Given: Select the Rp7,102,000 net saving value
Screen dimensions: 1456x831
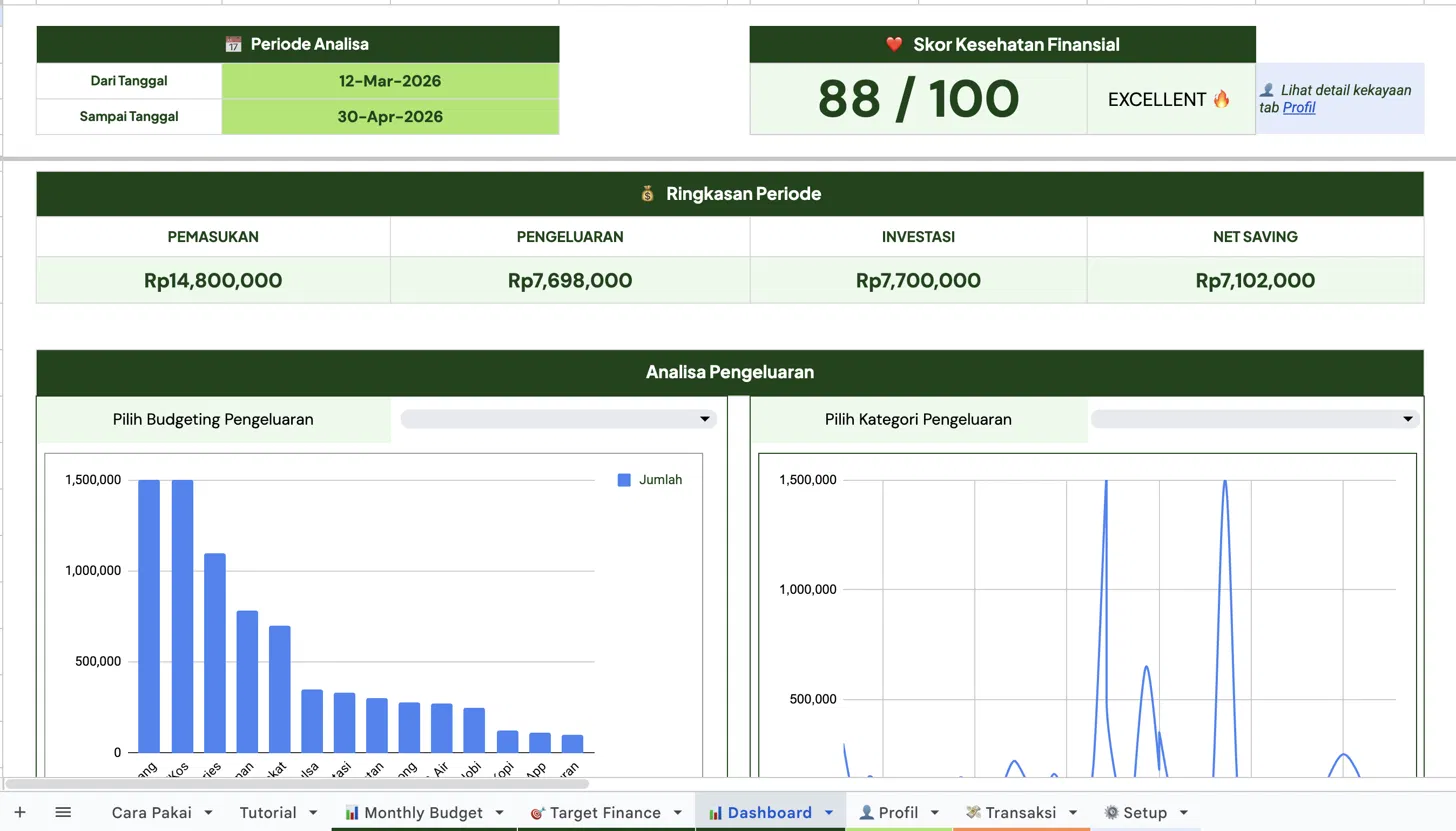Looking at the screenshot, I should pyautogui.click(x=1255, y=281).
